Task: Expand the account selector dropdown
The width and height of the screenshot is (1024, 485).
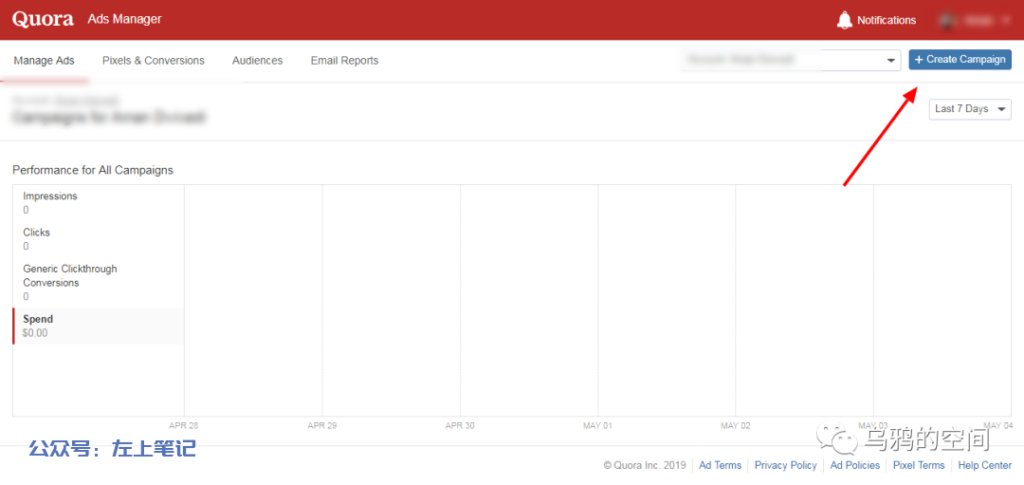Action: (790, 60)
